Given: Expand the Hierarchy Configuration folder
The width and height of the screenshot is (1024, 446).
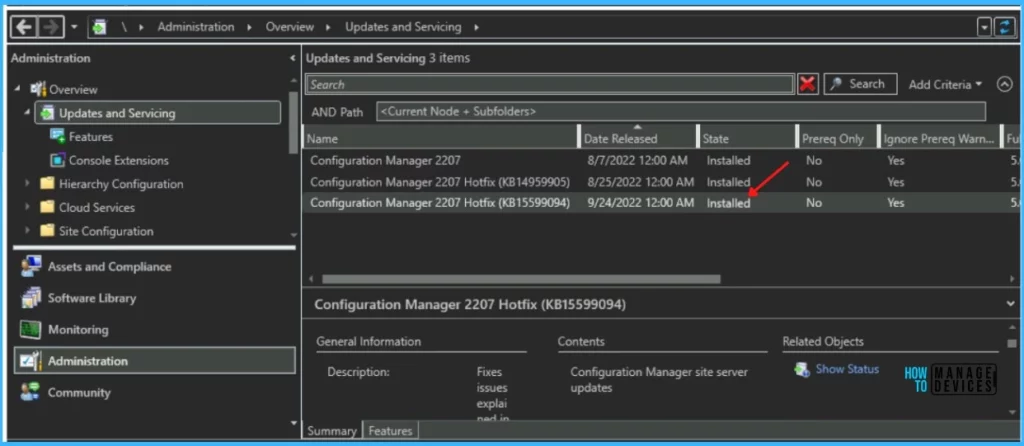Looking at the screenshot, I should point(27,183).
